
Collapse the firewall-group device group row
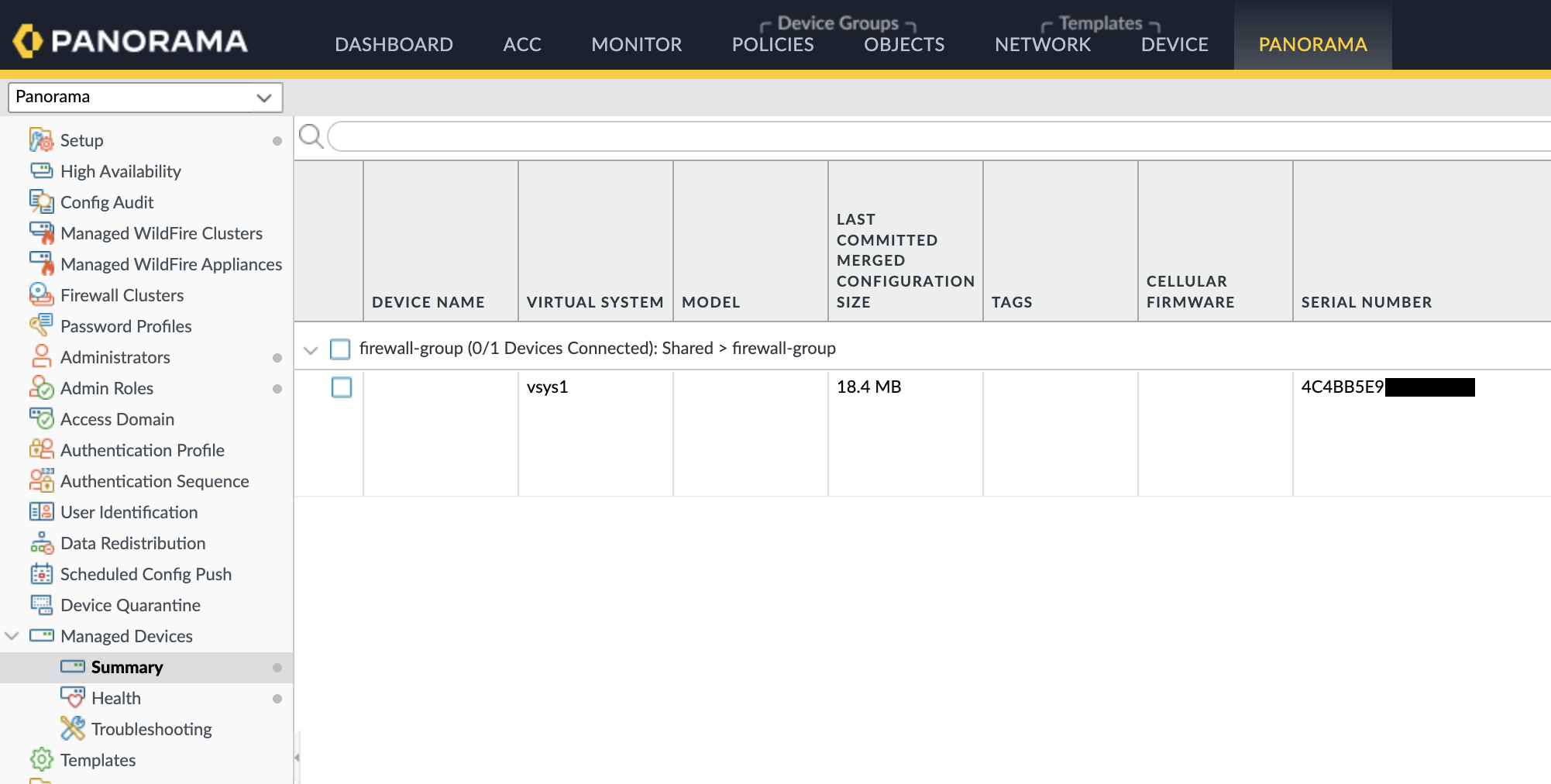(311, 350)
